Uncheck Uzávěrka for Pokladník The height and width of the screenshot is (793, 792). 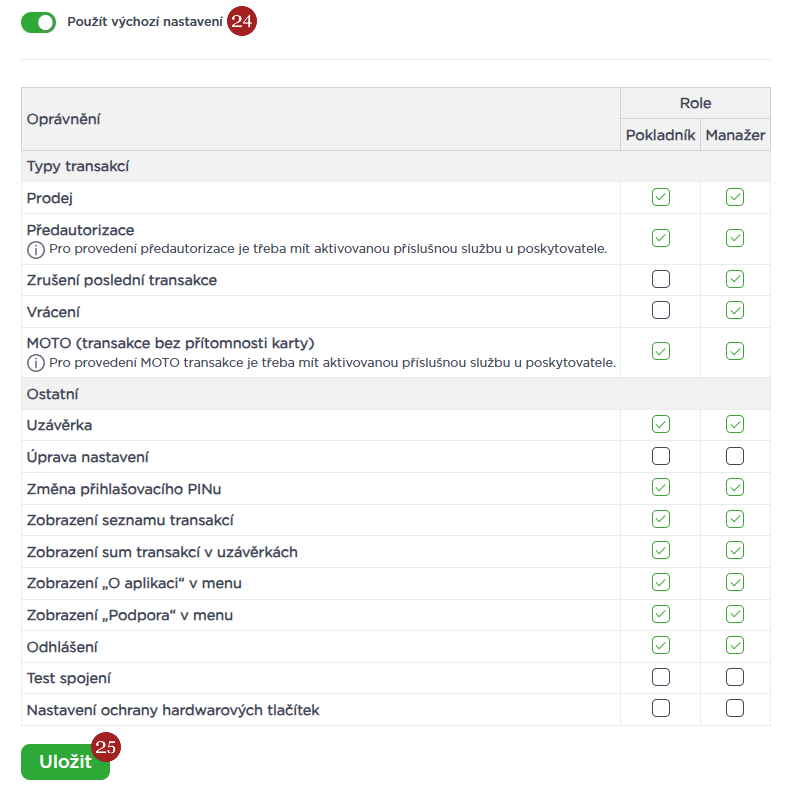click(660, 425)
